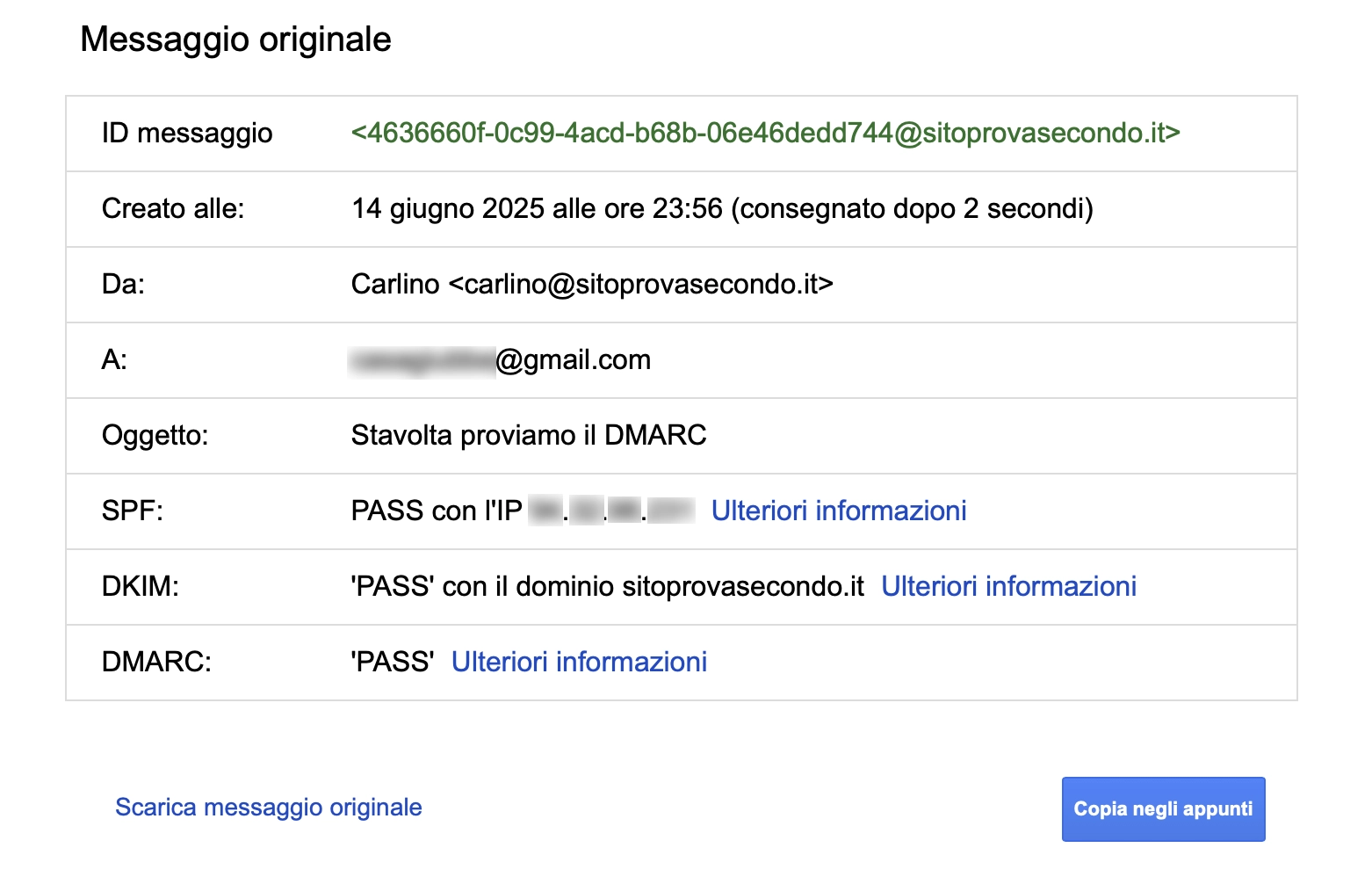Click the DKIM row label
Image resolution: width=1372 pixels, height=884 pixels.
(141, 586)
